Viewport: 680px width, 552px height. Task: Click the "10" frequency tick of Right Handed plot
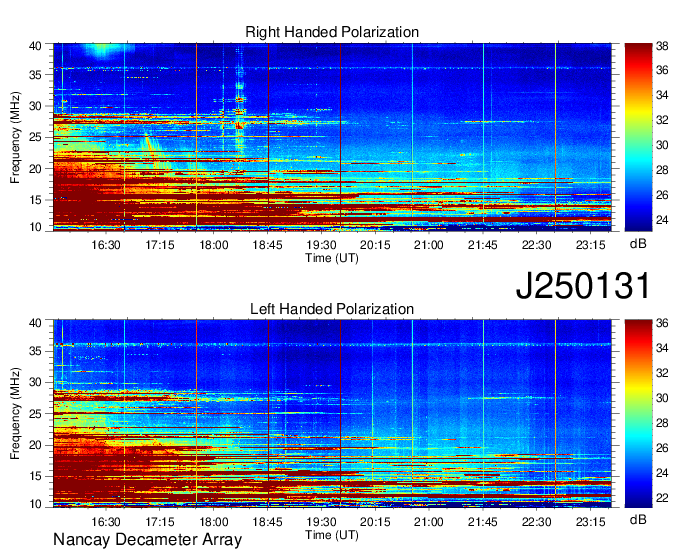[x=35, y=227]
